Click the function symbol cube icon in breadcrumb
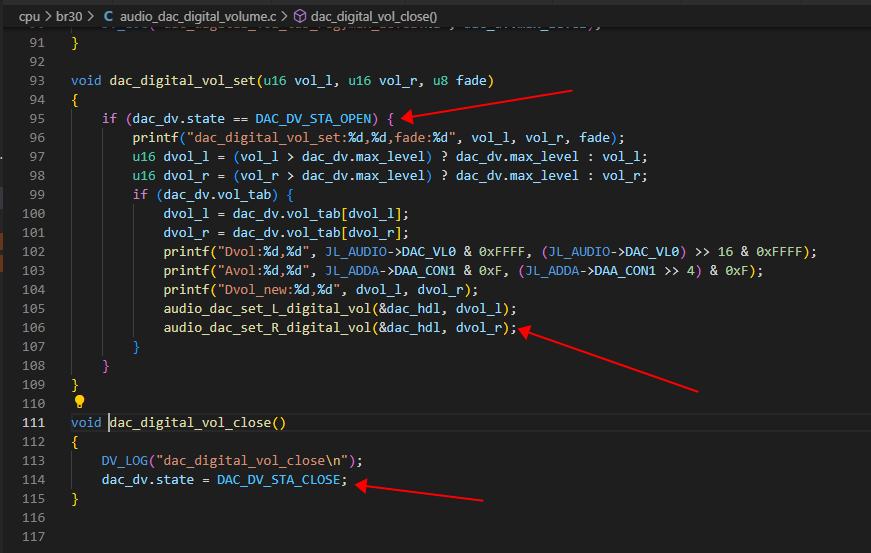This screenshot has width=871, height=553. 300,17
